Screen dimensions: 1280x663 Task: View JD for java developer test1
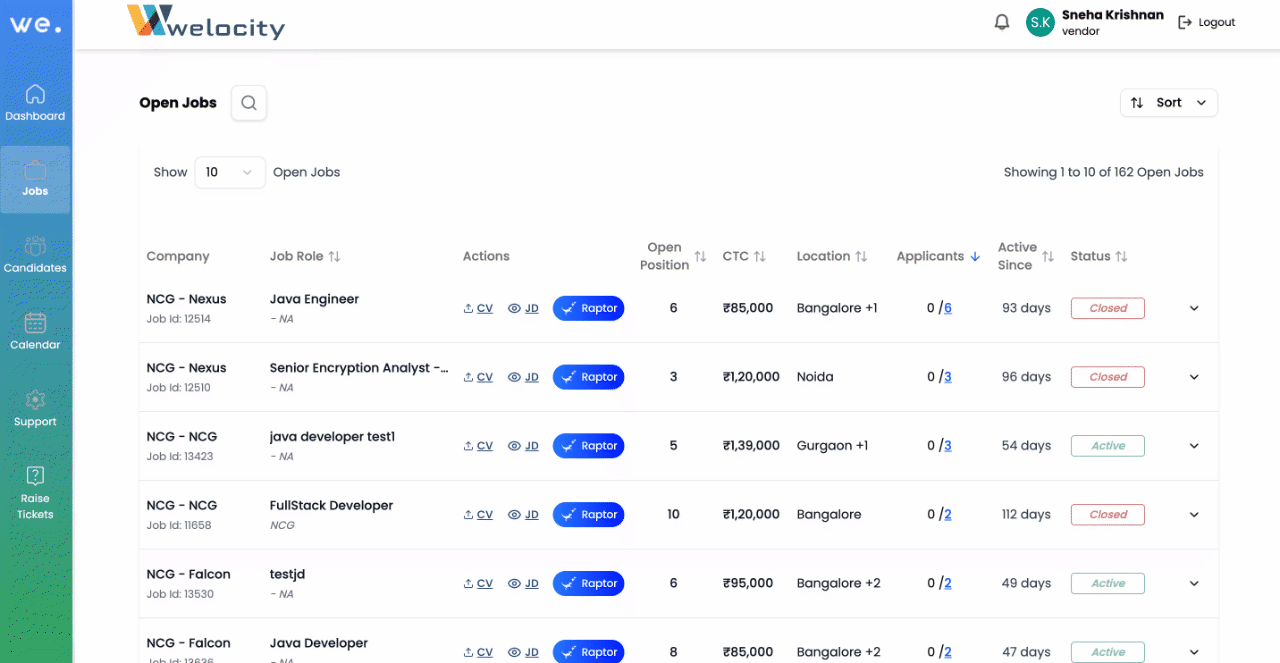[x=523, y=446]
